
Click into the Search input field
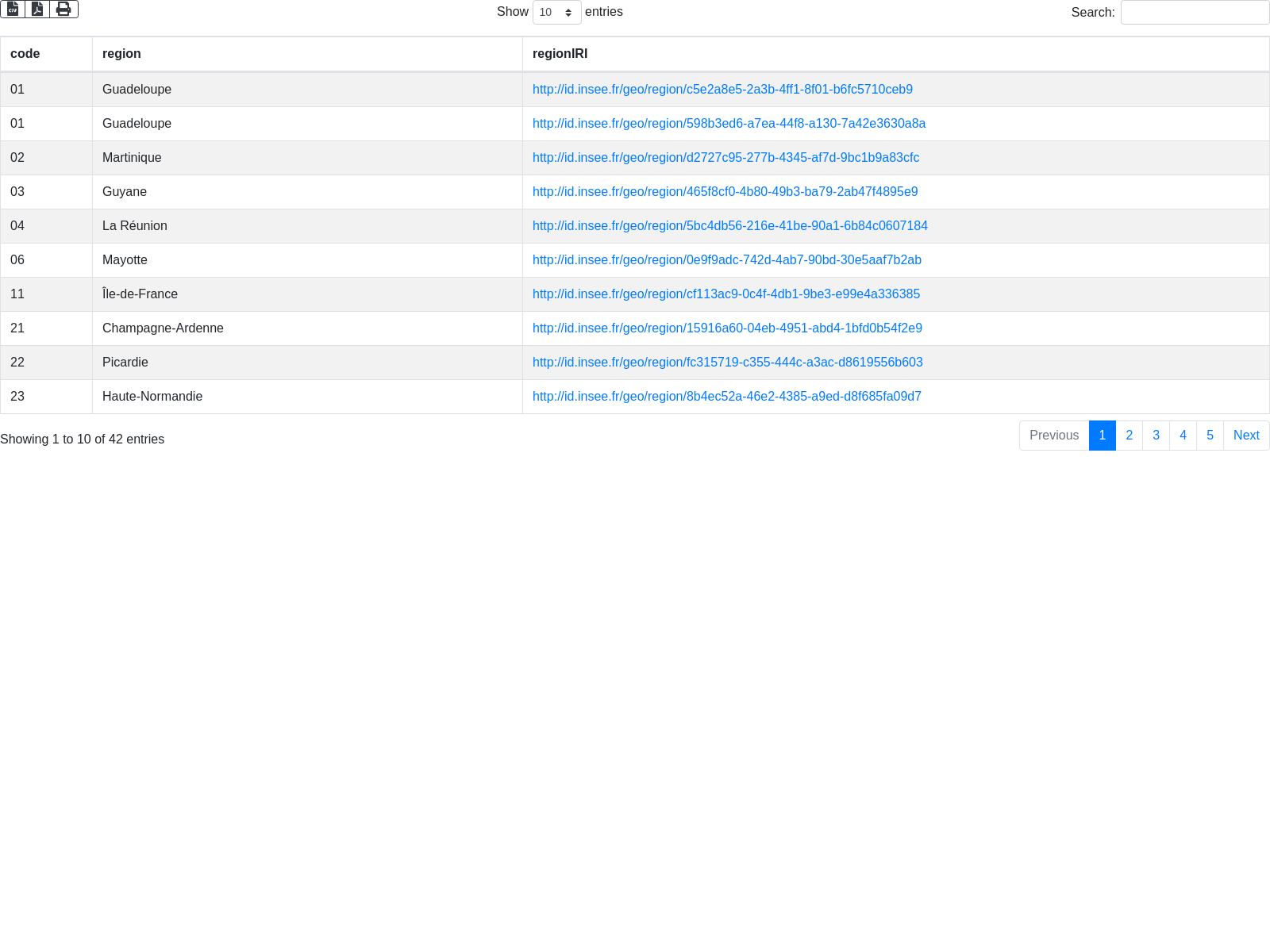(x=1195, y=13)
